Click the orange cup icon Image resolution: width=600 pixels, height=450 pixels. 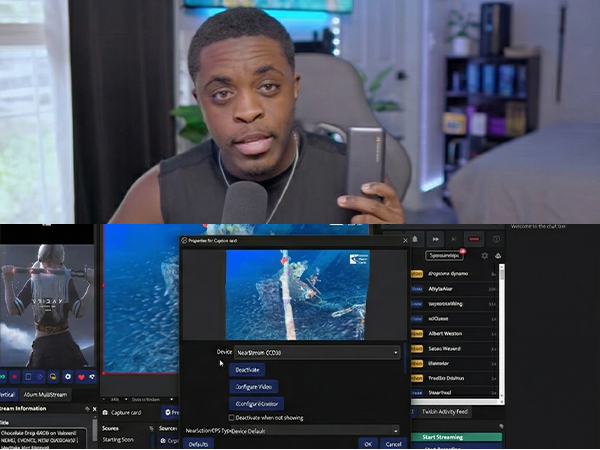pyautogui.click(x=53, y=377)
